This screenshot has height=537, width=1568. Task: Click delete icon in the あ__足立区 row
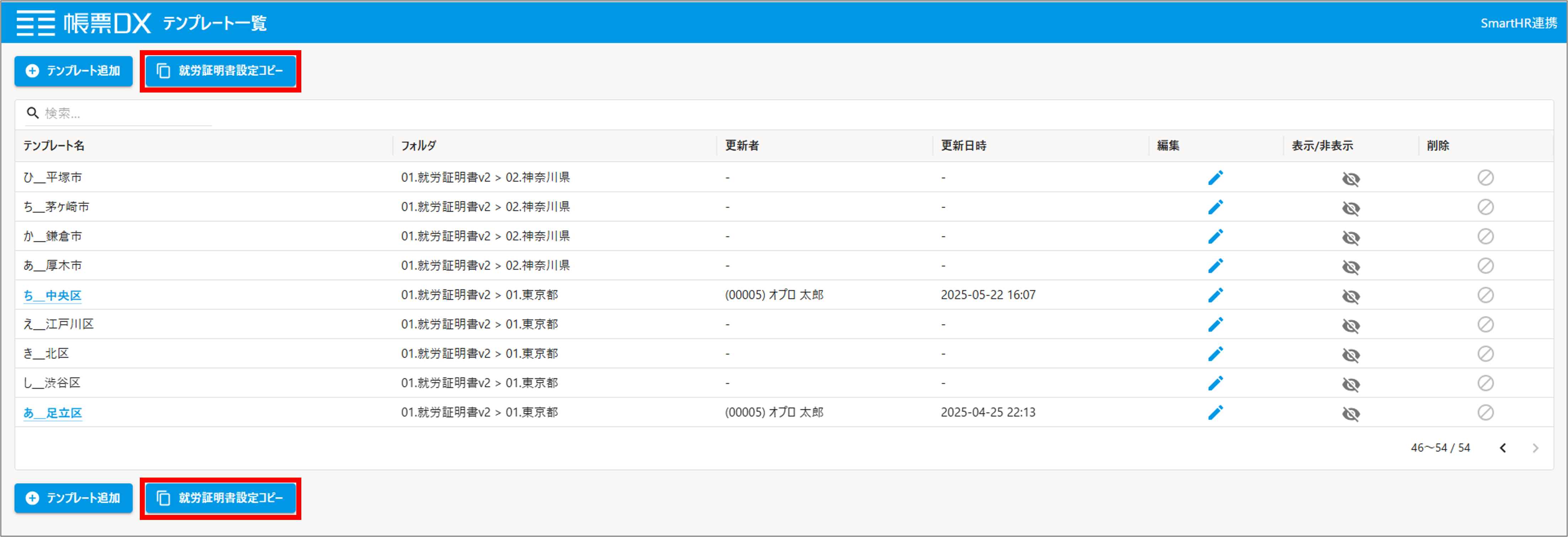coord(1485,412)
